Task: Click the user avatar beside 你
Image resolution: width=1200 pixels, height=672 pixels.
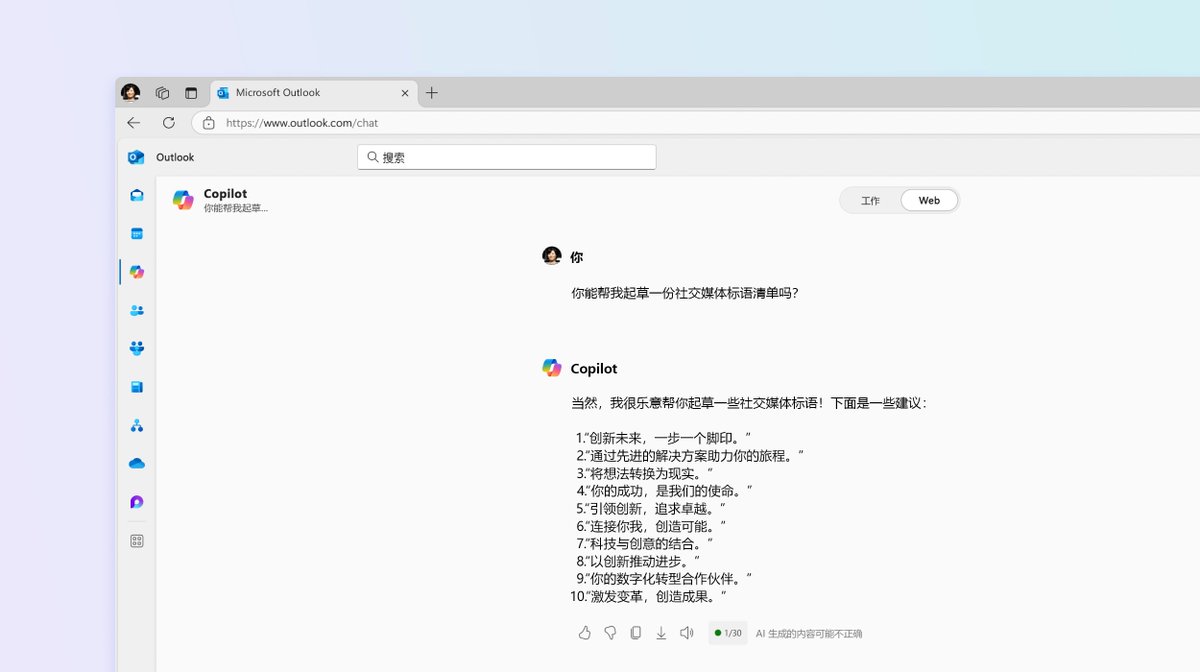Action: (552, 256)
